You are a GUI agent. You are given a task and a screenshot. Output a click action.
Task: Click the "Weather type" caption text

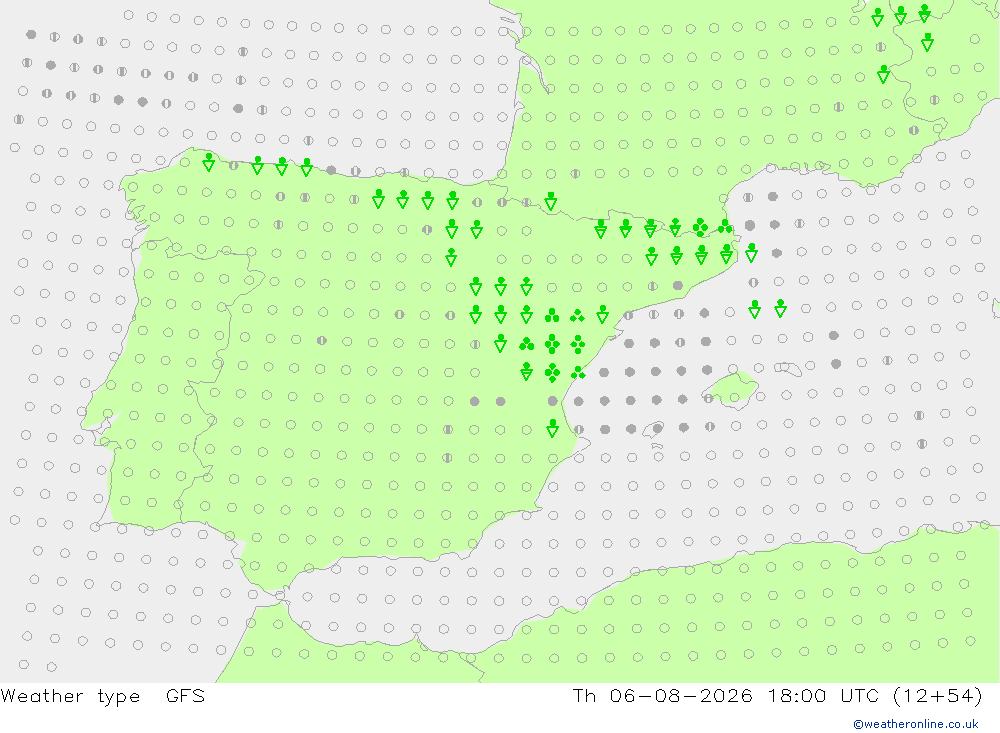tap(70, 696)
